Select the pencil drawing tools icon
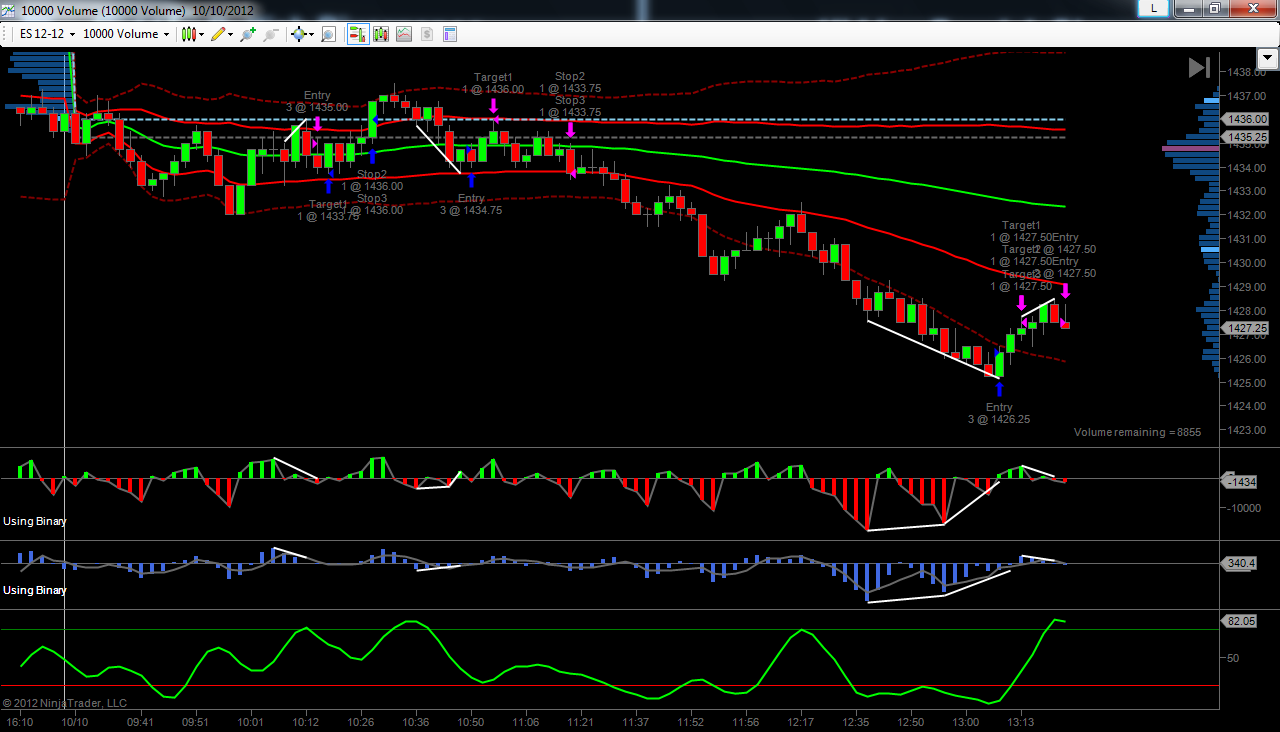The image size is (1280, 732). pyautogui.click(x=218, y=34)
